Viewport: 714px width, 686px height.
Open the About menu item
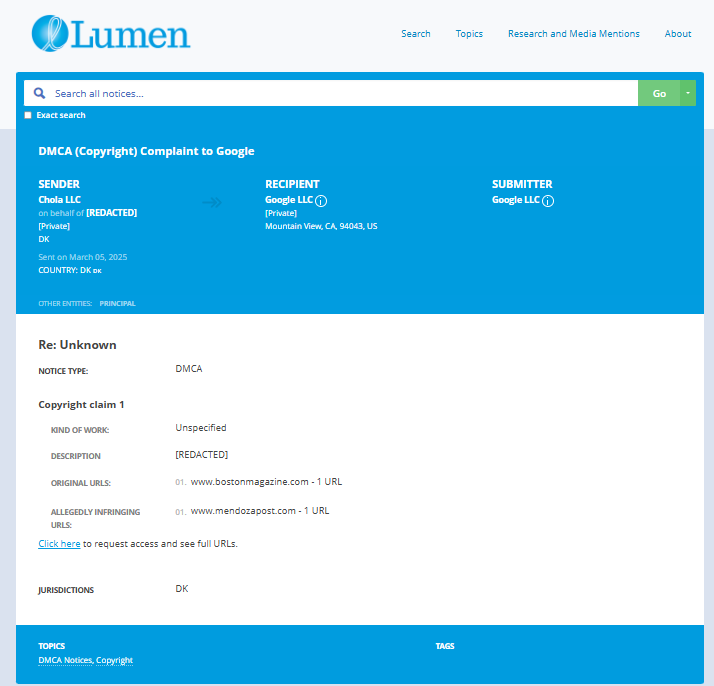(678, 34)
